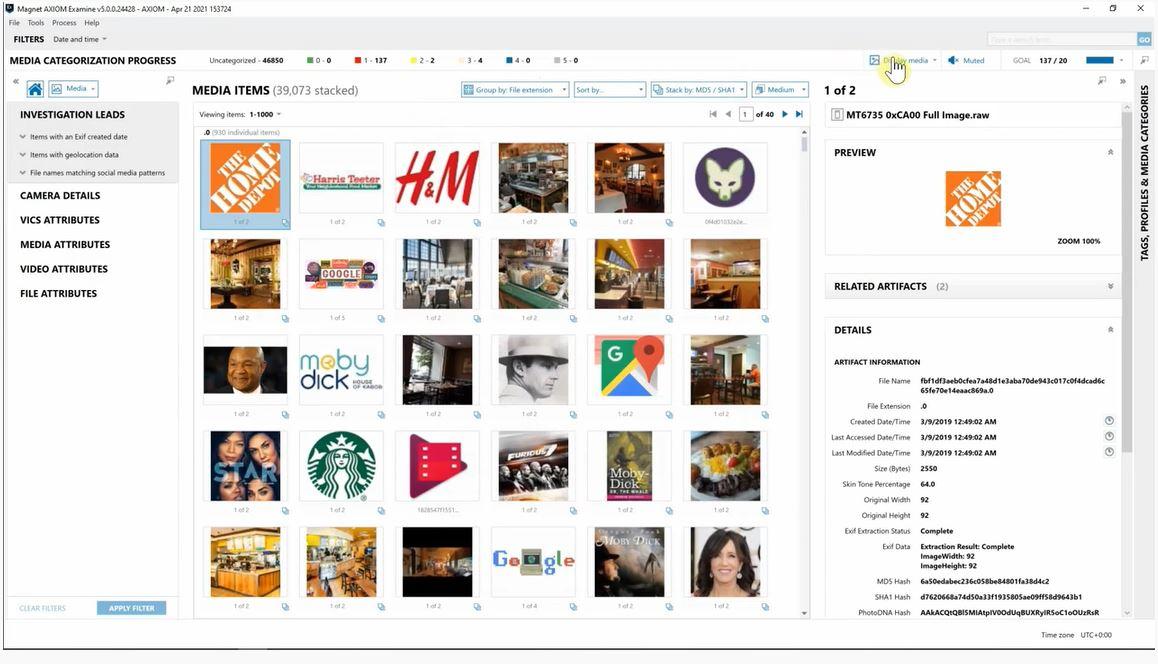The image size is (1158, 664).
Task: Go to the case Home view icon
Action: pos(35,89)
